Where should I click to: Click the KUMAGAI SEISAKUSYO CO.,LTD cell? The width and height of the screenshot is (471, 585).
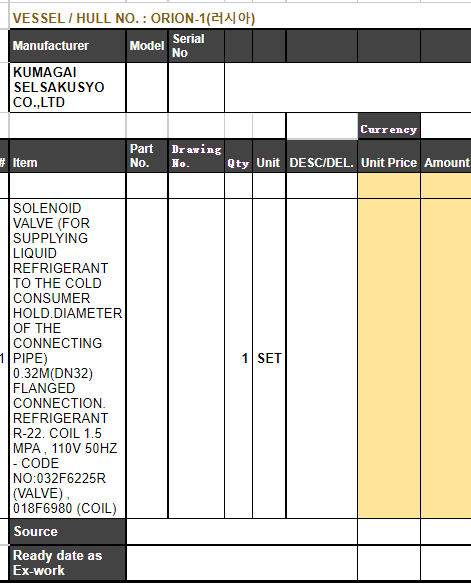[68, 87]
